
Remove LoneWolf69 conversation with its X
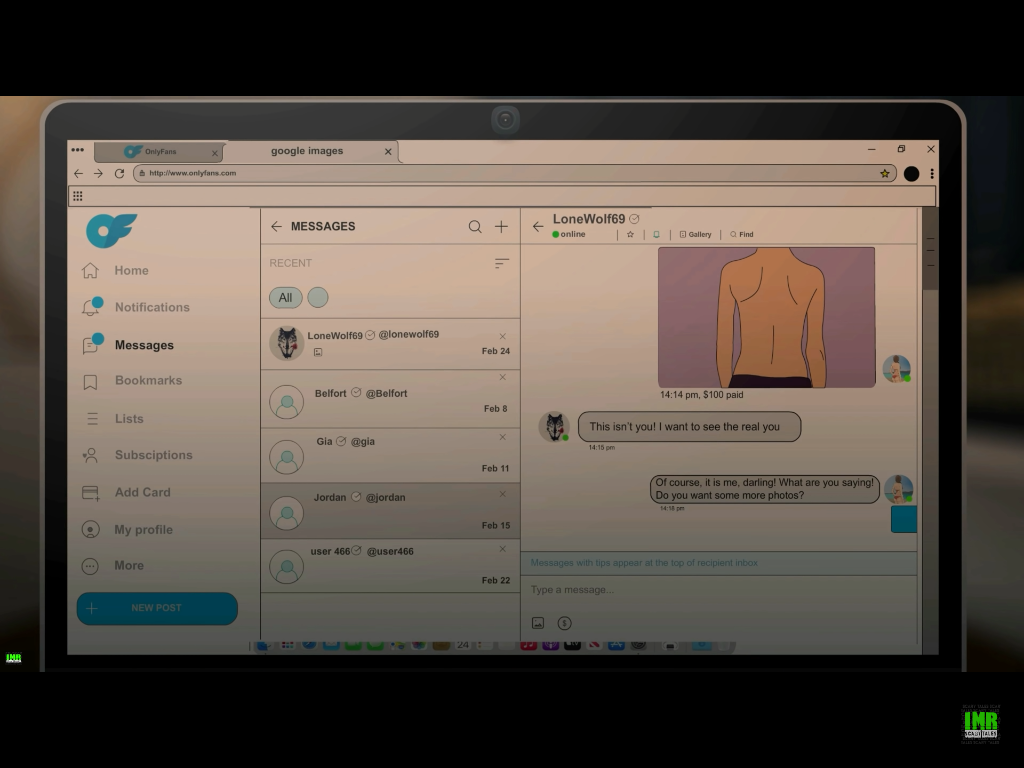click(x=503, y=336)
